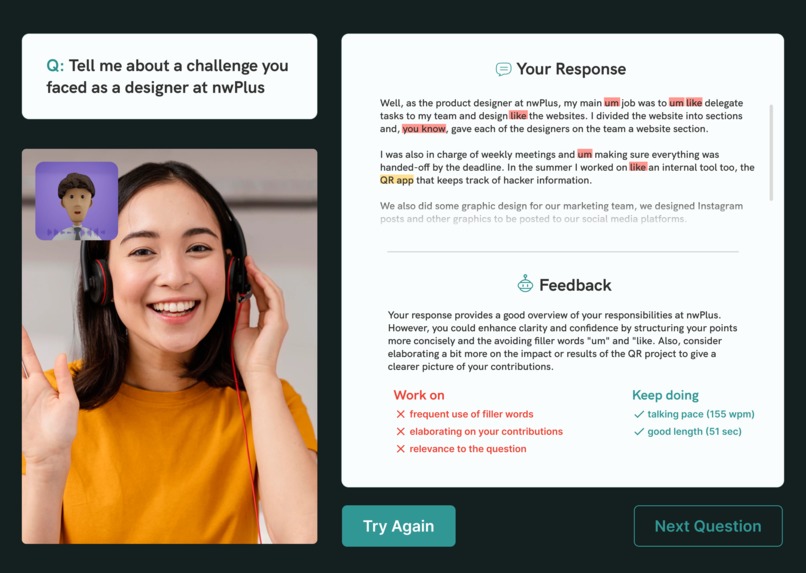Click the response transcript scrollbar
This screenshot has width=806, height=573.
coord(771,152)
